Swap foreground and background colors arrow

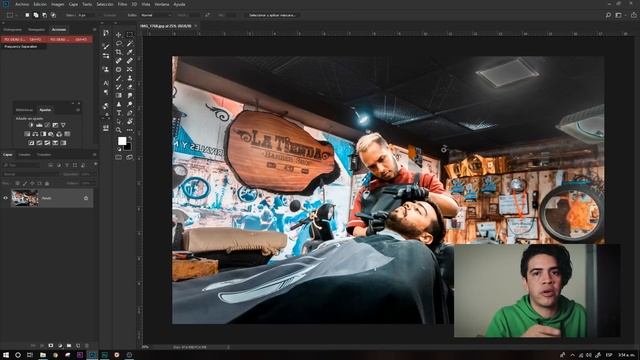130,139
